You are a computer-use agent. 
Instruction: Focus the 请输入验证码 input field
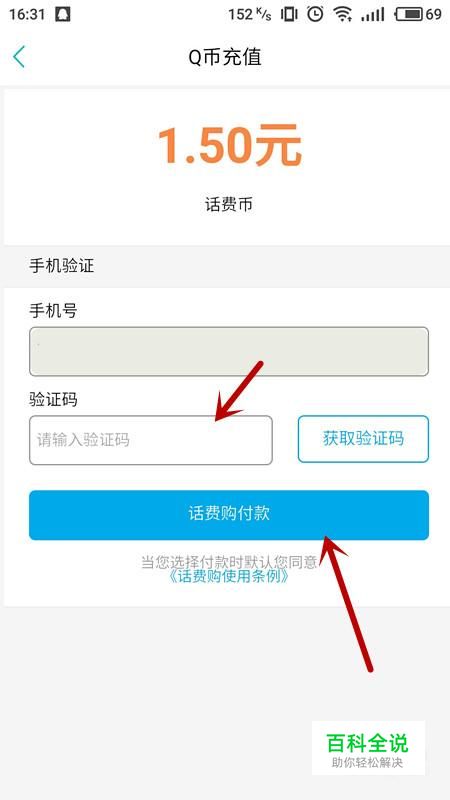click(151, 440)
